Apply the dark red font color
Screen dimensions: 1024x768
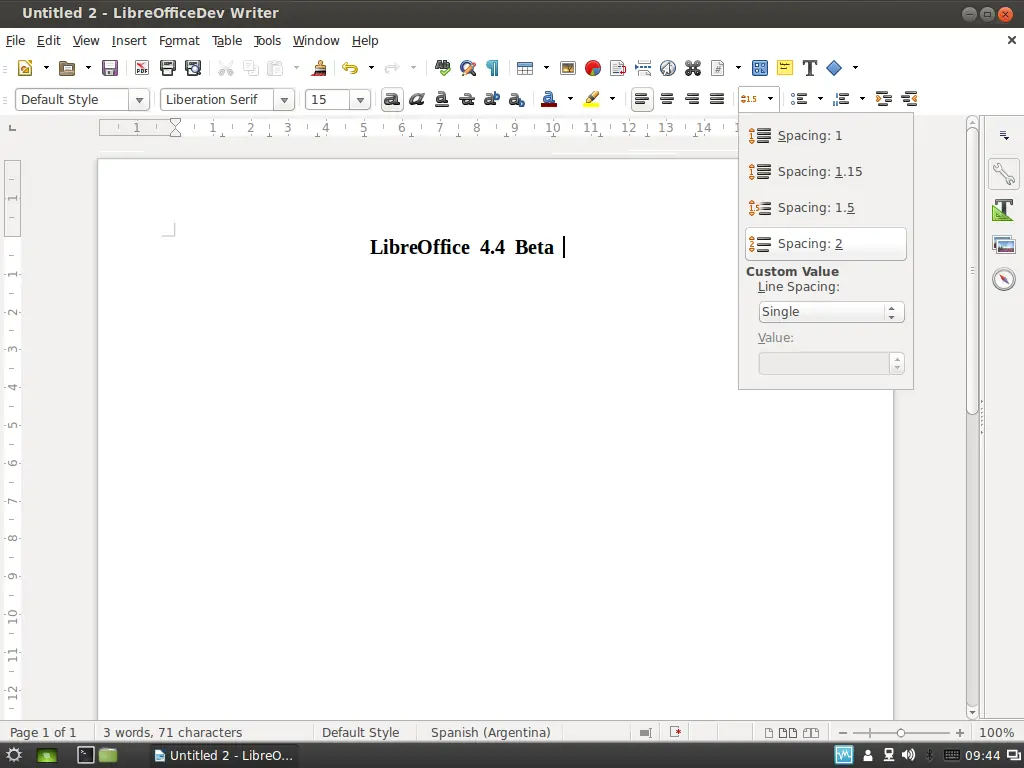click(549, 99)
